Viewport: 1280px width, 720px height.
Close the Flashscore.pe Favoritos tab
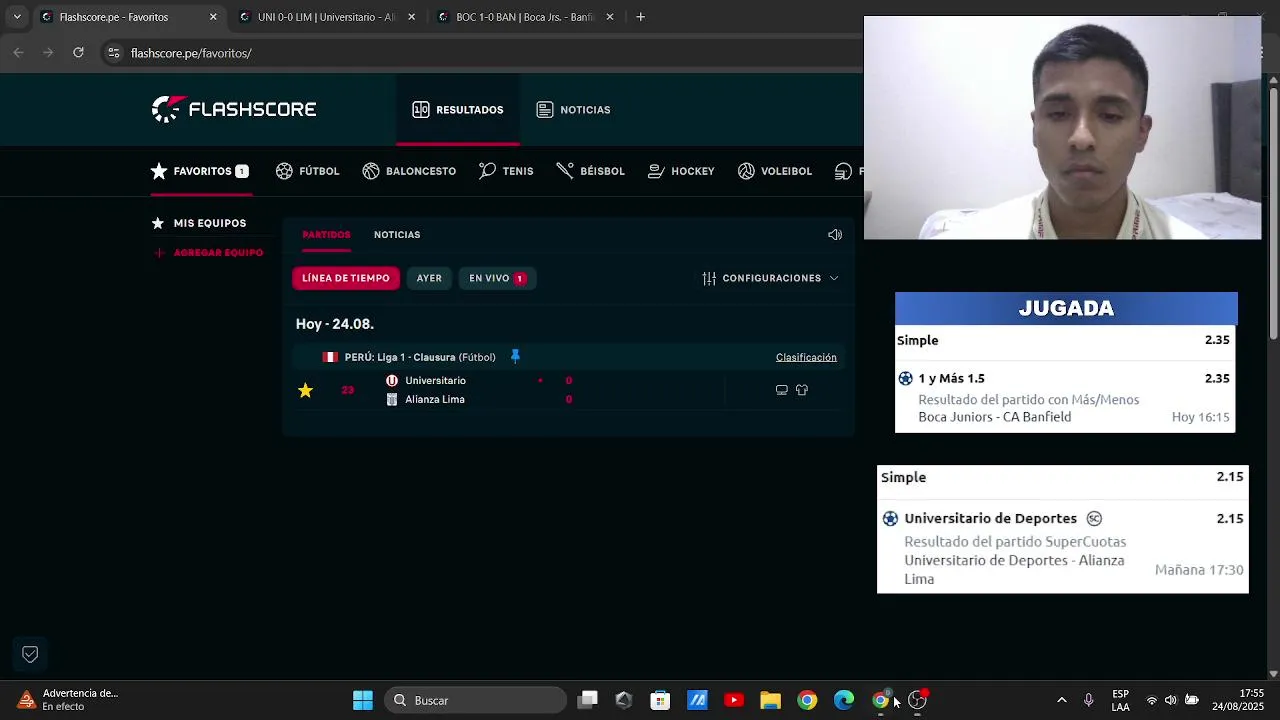point(213,17)
